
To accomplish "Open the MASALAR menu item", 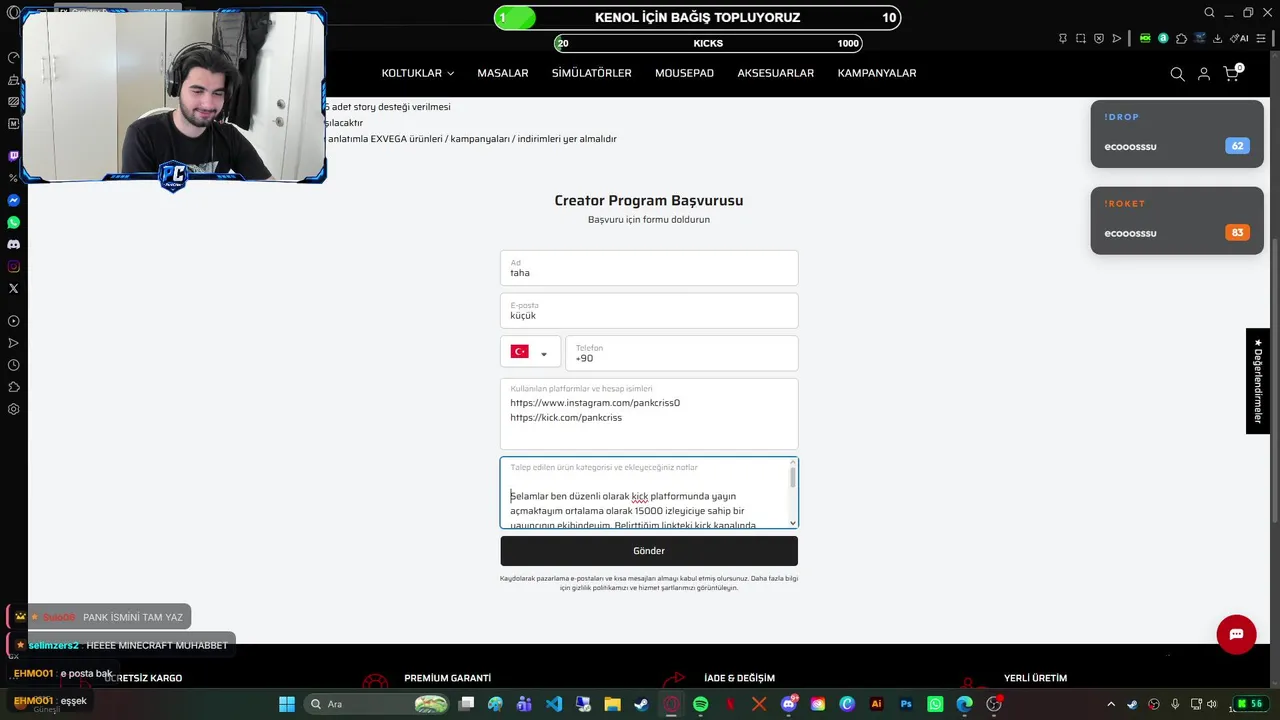I will [x=503, y=73].
